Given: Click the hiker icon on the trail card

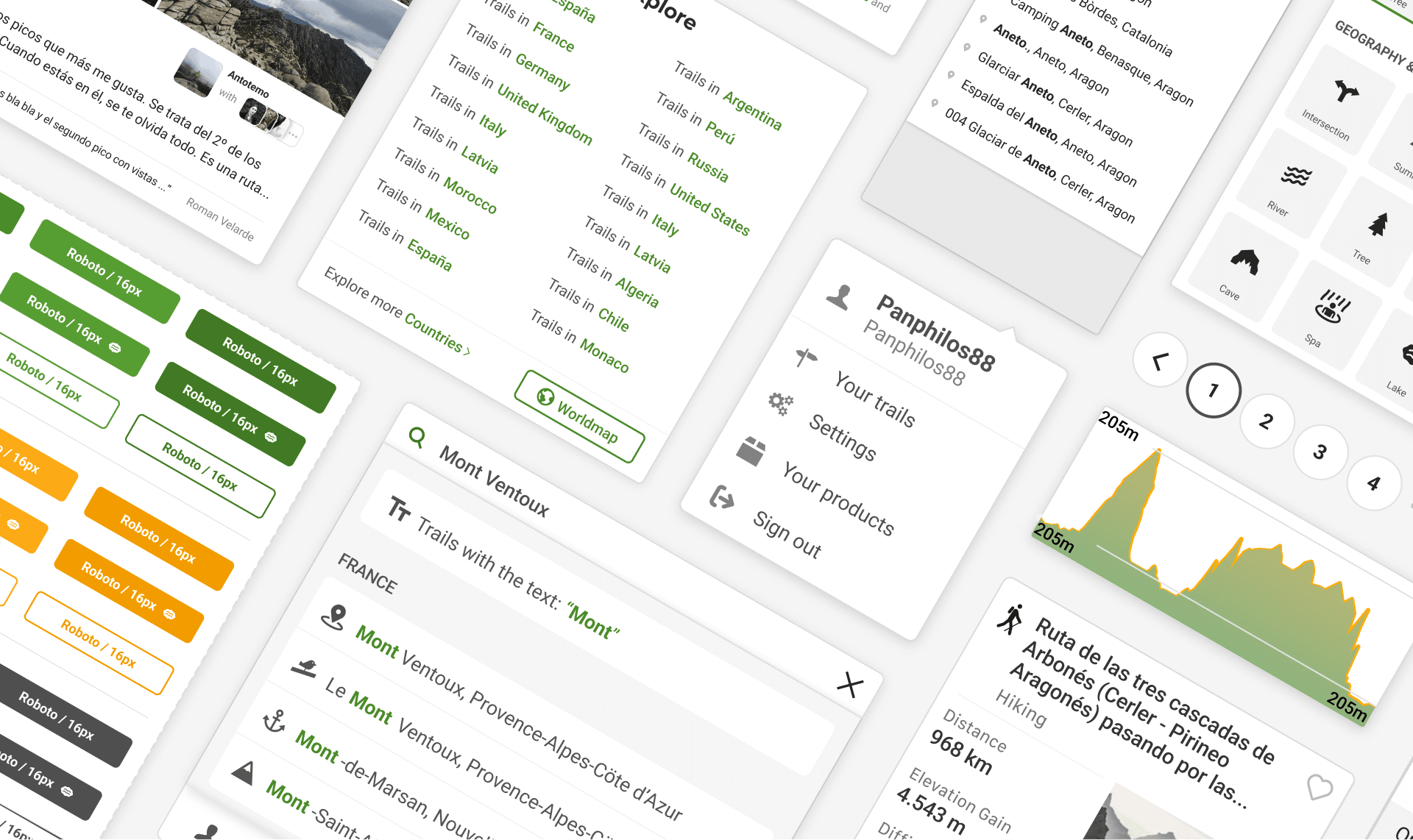Looking at the screenshot, I should pos(1011,619).
